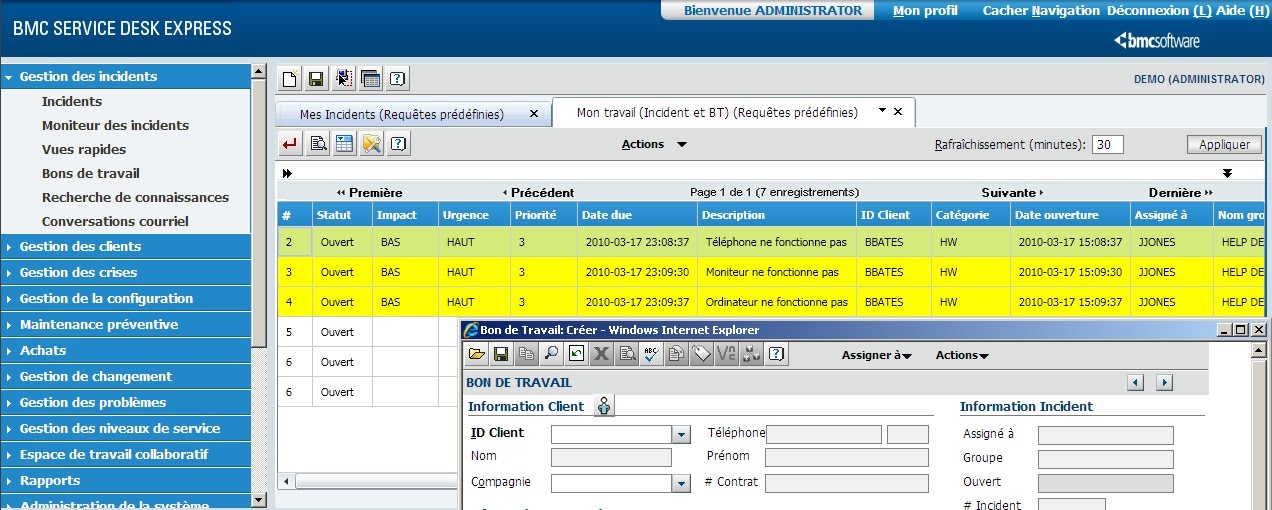Expand the Gestion de changement section
Viewport: 1272px width, 510px height.
click(126, 376)
